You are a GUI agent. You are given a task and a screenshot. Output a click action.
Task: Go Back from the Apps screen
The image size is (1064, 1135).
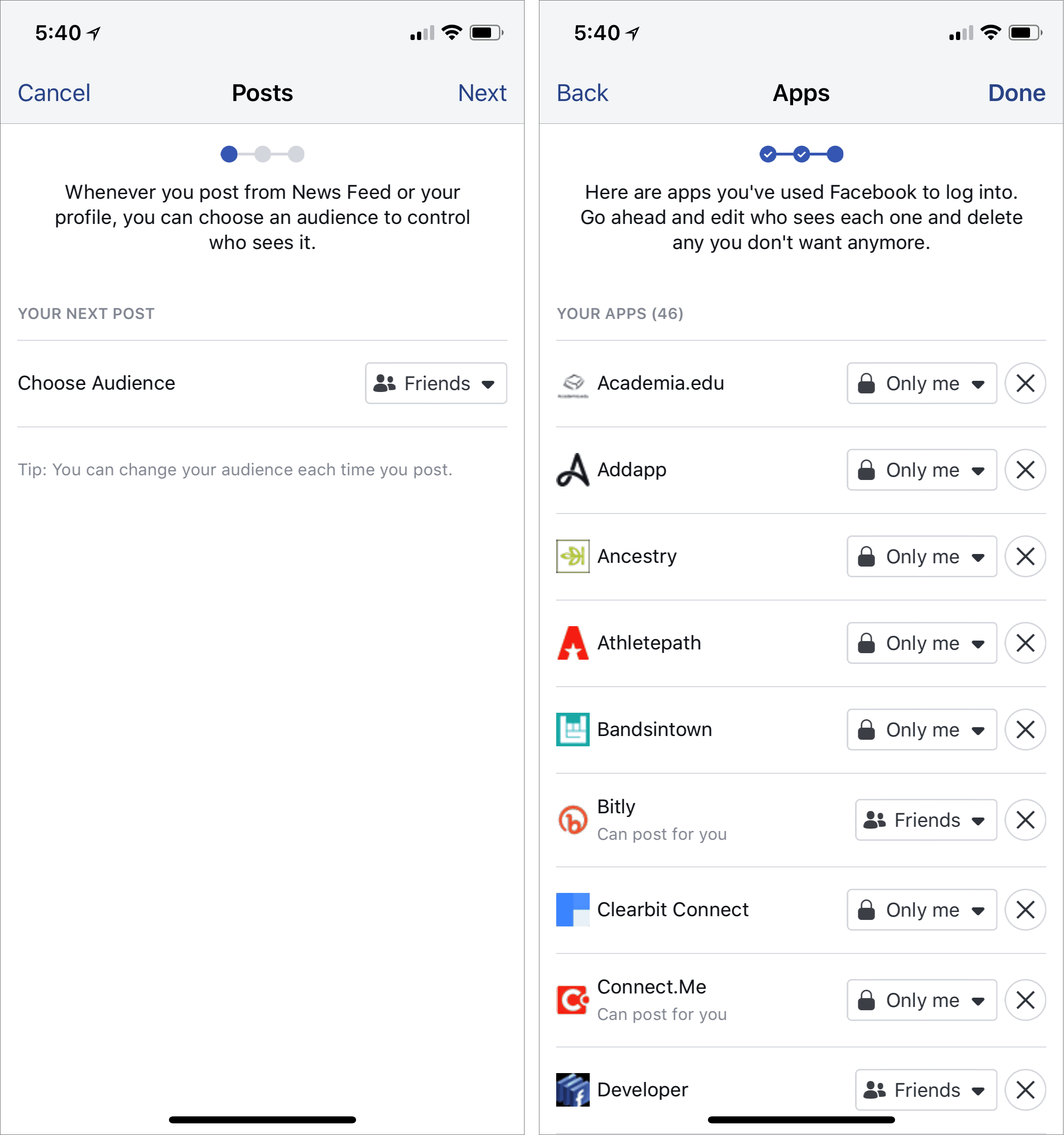pos(582,93)
